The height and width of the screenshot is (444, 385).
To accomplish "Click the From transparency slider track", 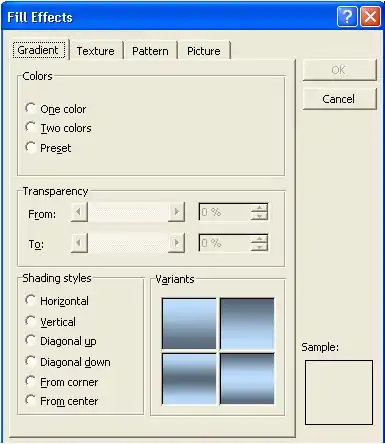I will 128,212.
